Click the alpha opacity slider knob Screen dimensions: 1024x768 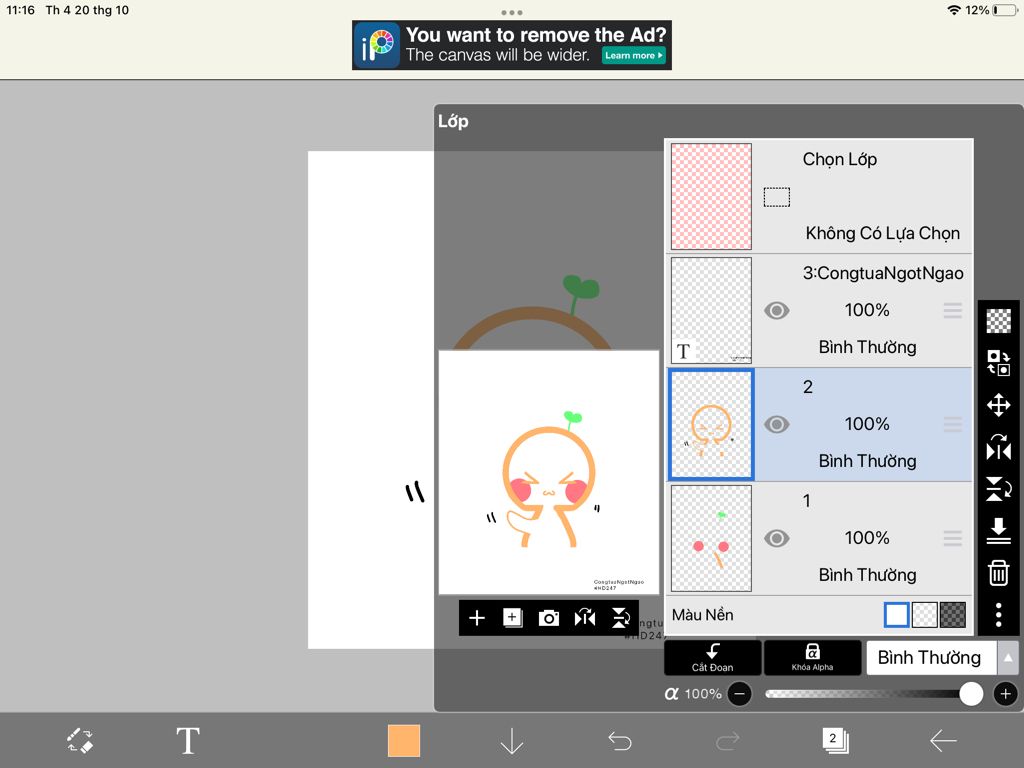971,694
